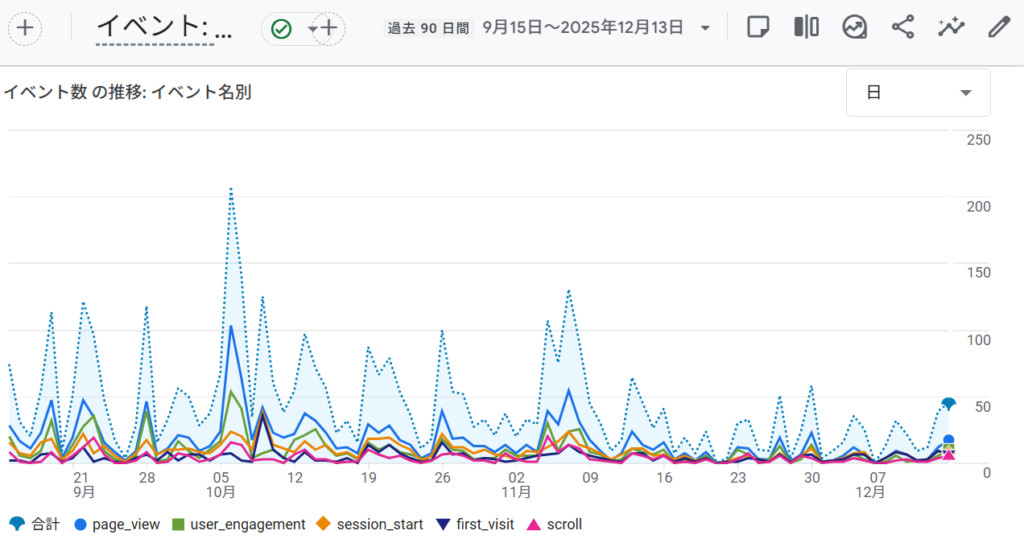Click the pencil icon to customize report
Screen dimensions: 1024x547
998,28
